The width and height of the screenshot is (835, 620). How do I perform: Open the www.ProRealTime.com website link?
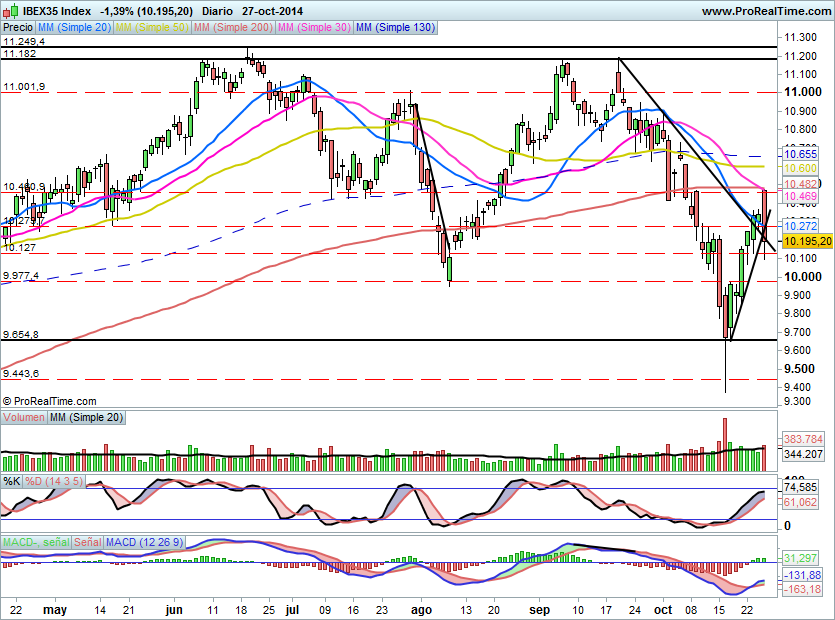click(x=770, y=10)
